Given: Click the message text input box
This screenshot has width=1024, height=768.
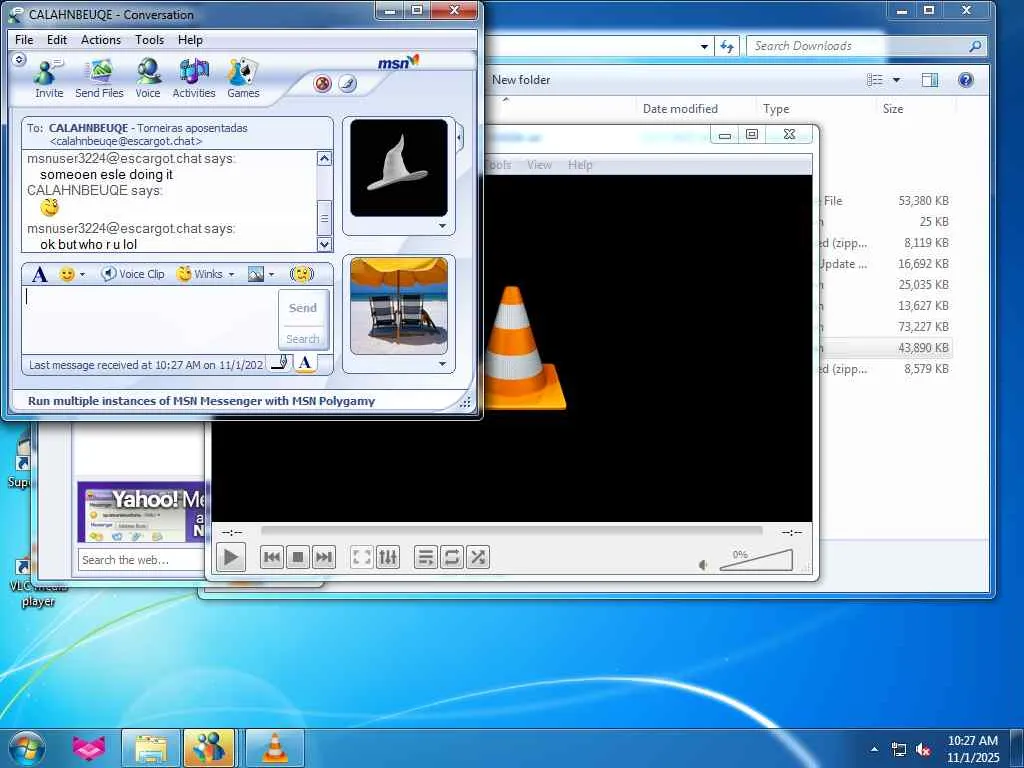Looking at the screenshot, I should 148,318.
